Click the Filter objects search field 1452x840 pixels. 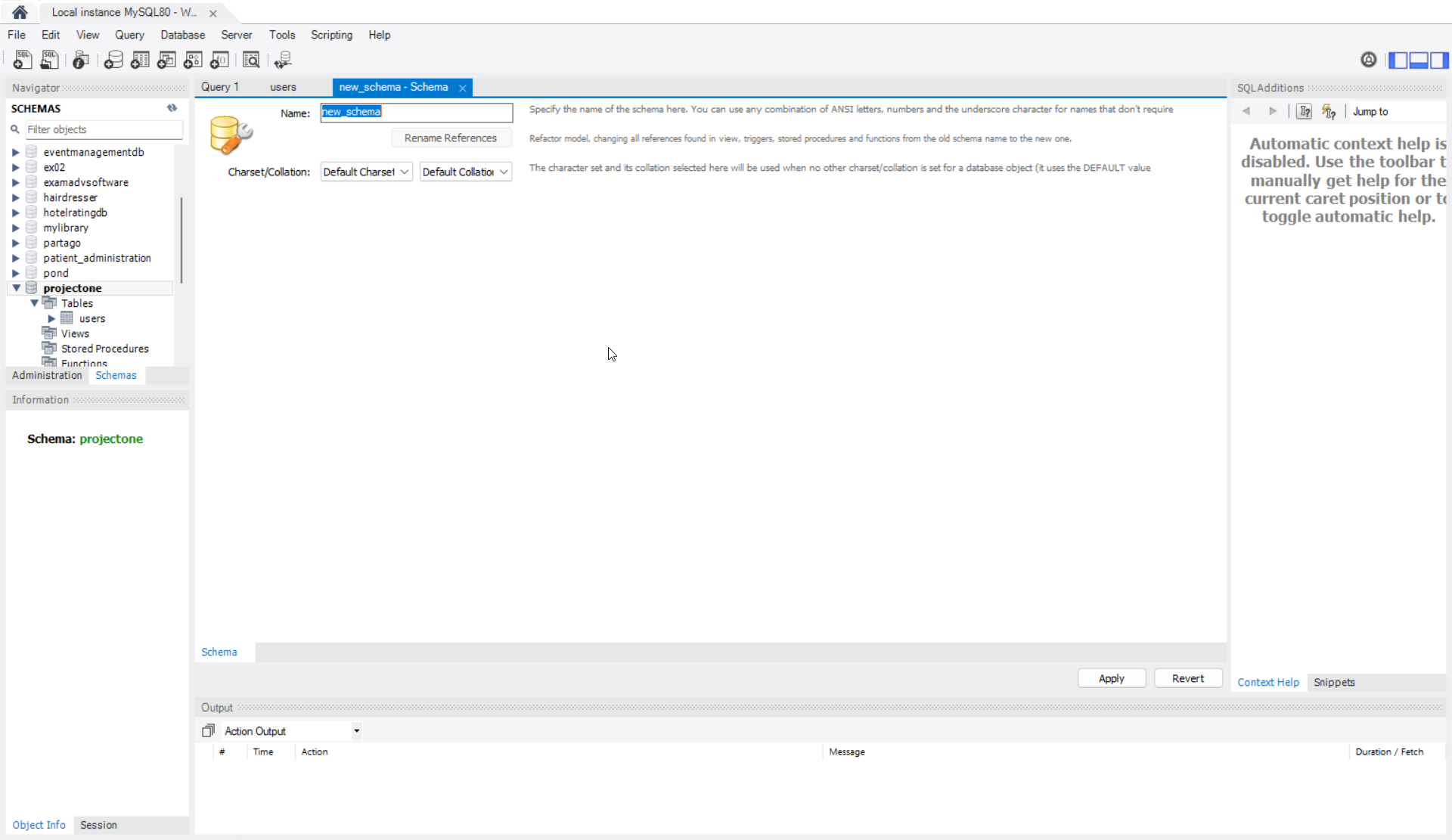(104, 129)
